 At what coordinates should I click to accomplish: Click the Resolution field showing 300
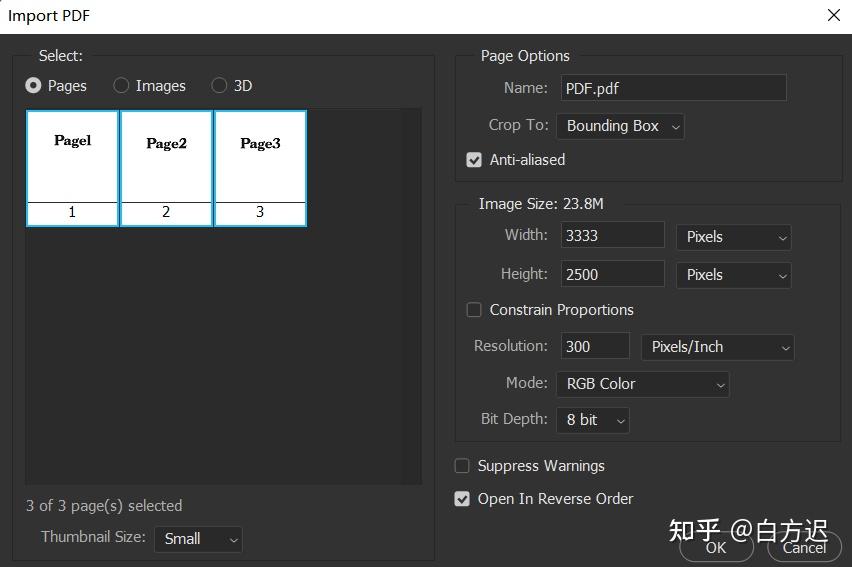595,346
